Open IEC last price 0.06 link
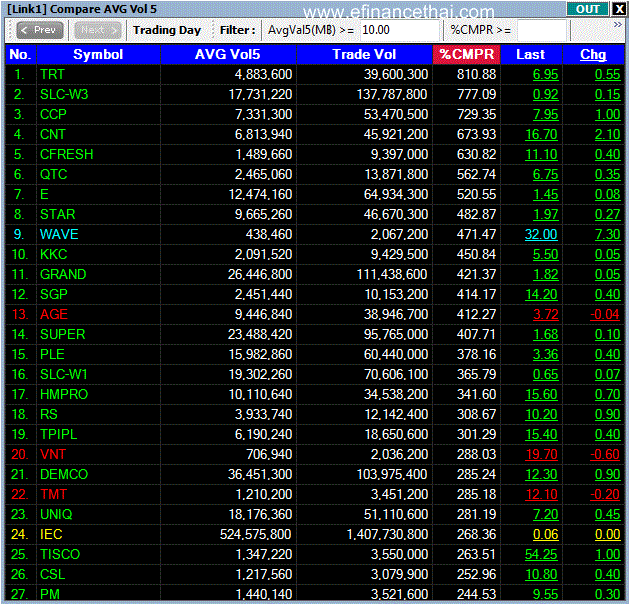Image resolution: width=630 pixels, height=605 pixels. coord(546,535)
